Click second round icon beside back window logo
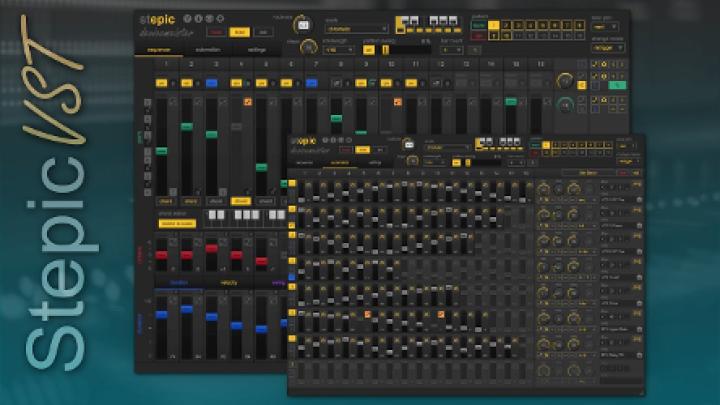 tap(198, 19)
